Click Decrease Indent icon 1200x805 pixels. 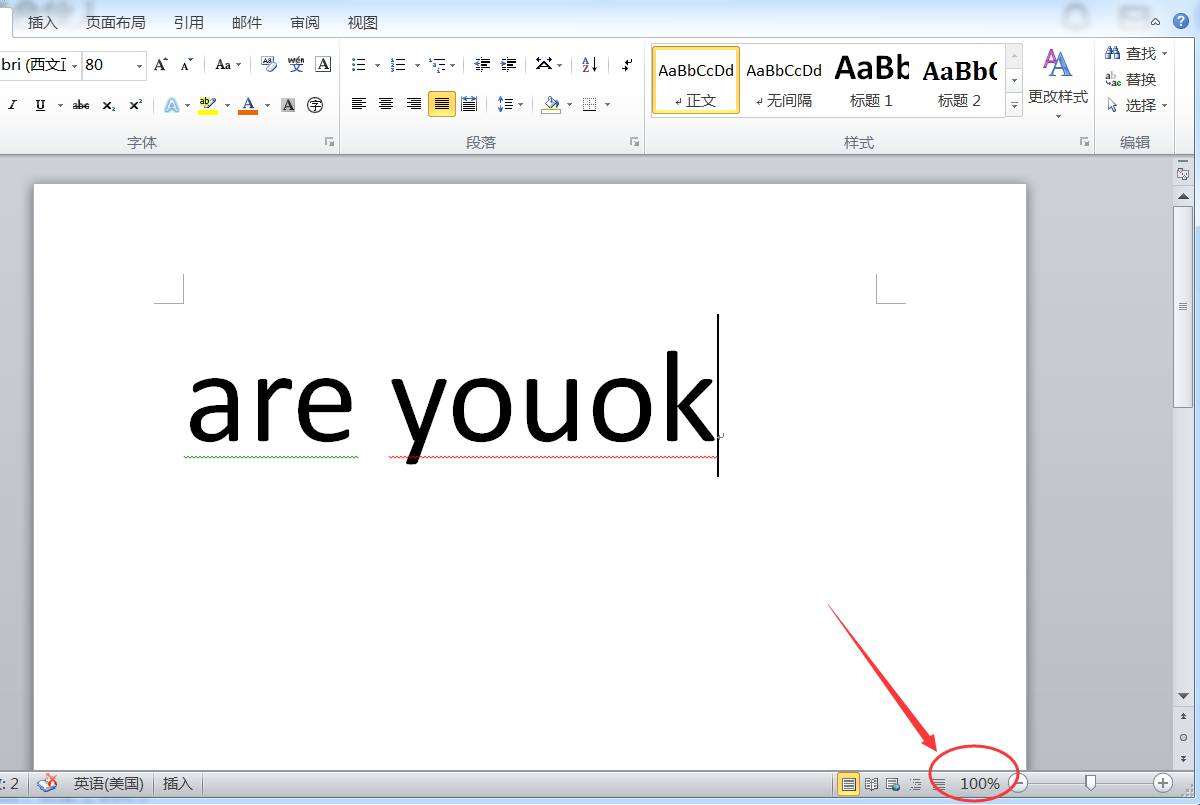(x=482, y=65)
